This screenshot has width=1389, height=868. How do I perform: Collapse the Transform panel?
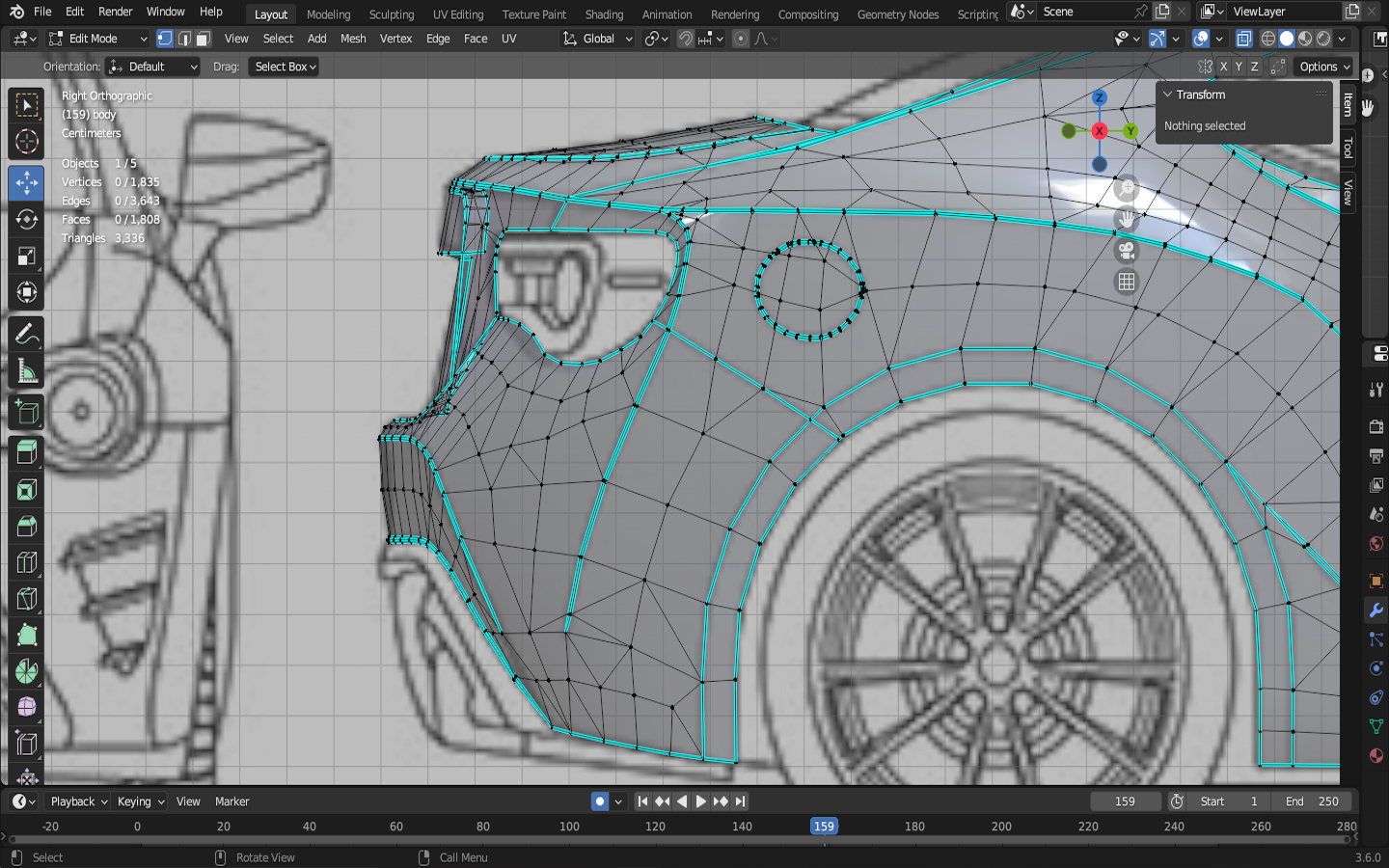point(1168,95)
